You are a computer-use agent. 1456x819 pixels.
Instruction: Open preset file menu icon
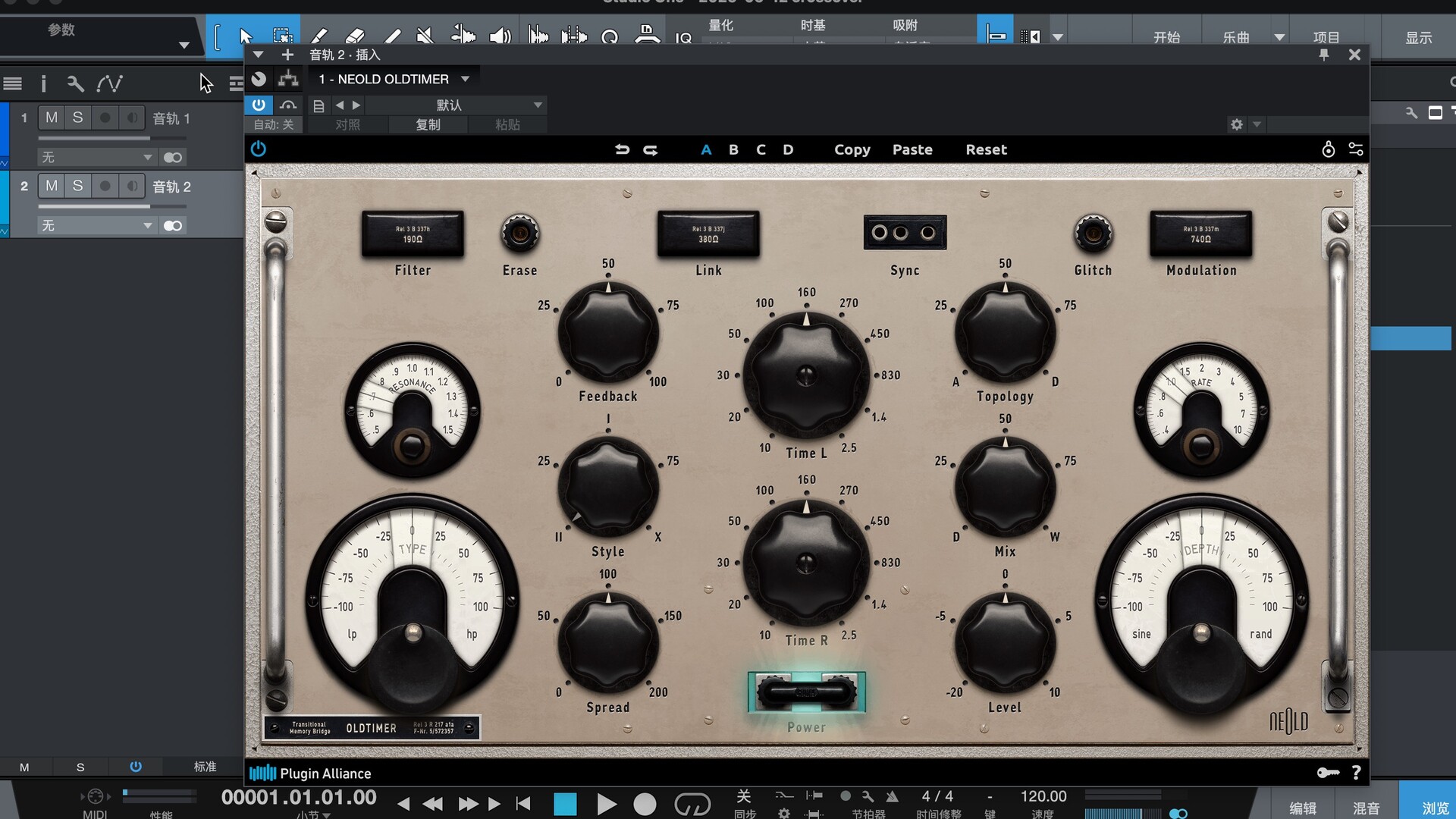click(x=318, y=105)
